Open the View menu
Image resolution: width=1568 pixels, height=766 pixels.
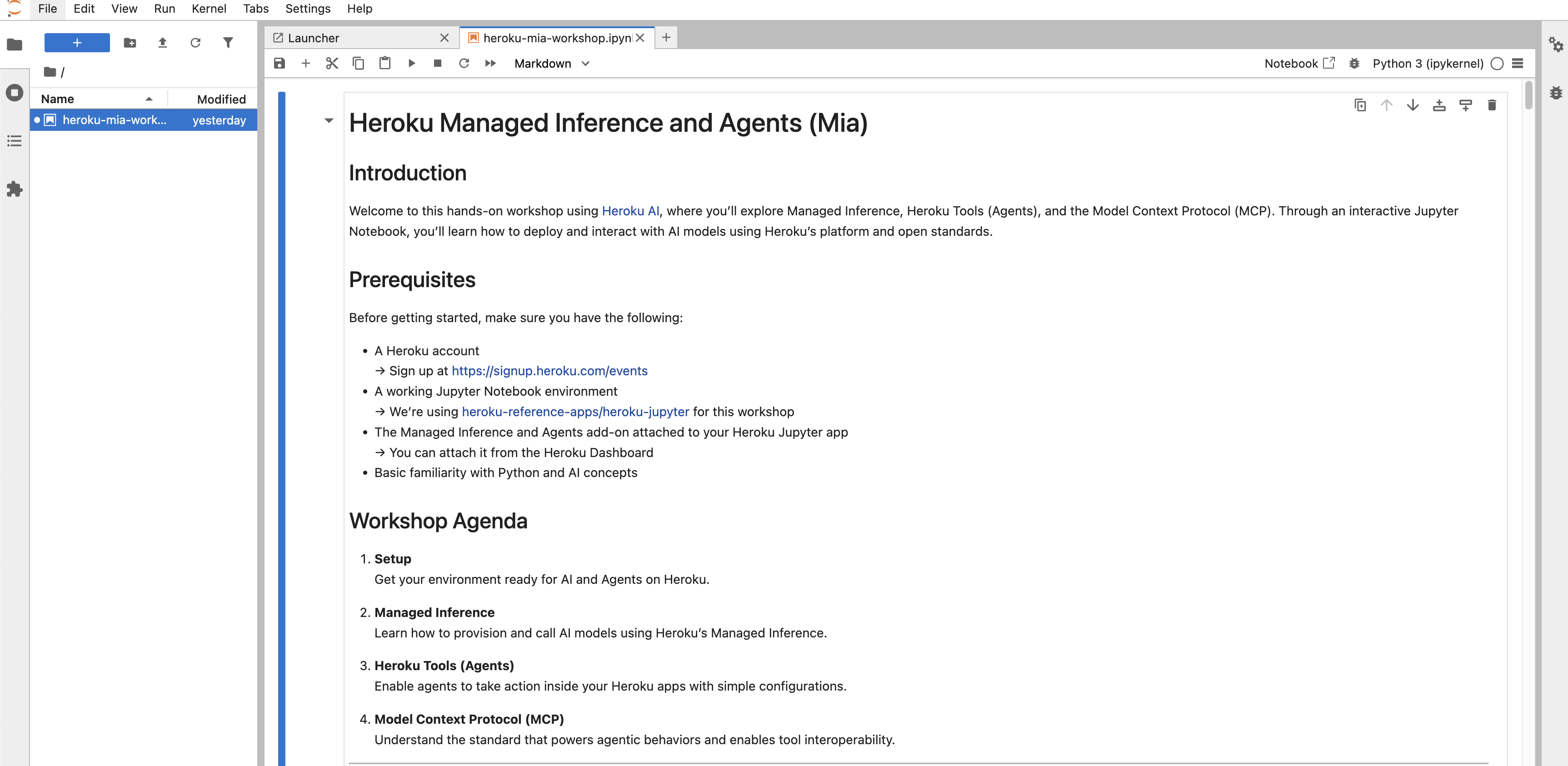click(x=124, y=9)
